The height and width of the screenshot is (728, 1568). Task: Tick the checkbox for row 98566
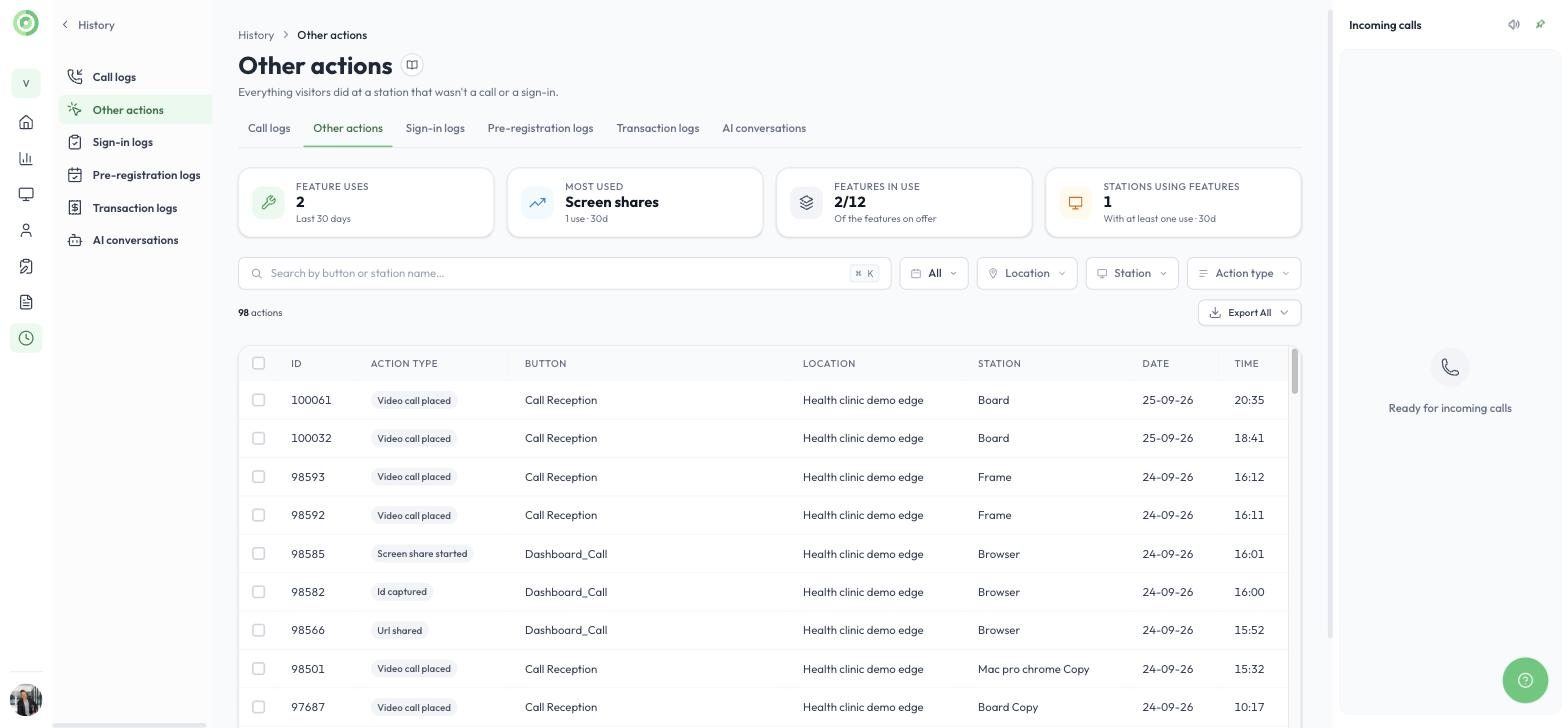click(x=259, y=630)
